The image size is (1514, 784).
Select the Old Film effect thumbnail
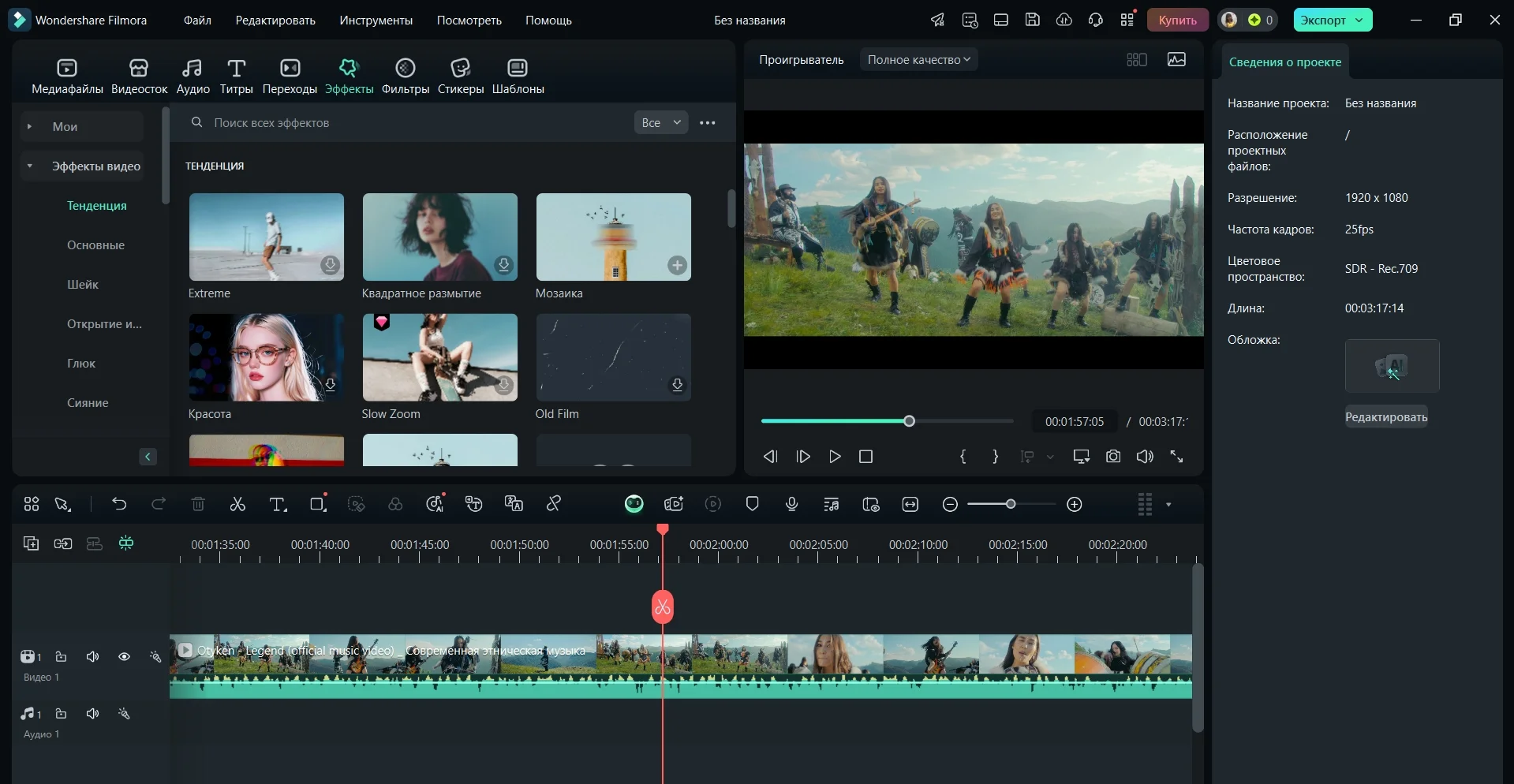614,357
